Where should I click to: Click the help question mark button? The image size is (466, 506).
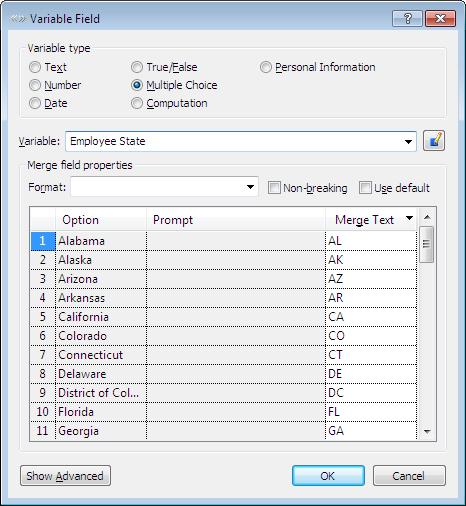(407, 18)
